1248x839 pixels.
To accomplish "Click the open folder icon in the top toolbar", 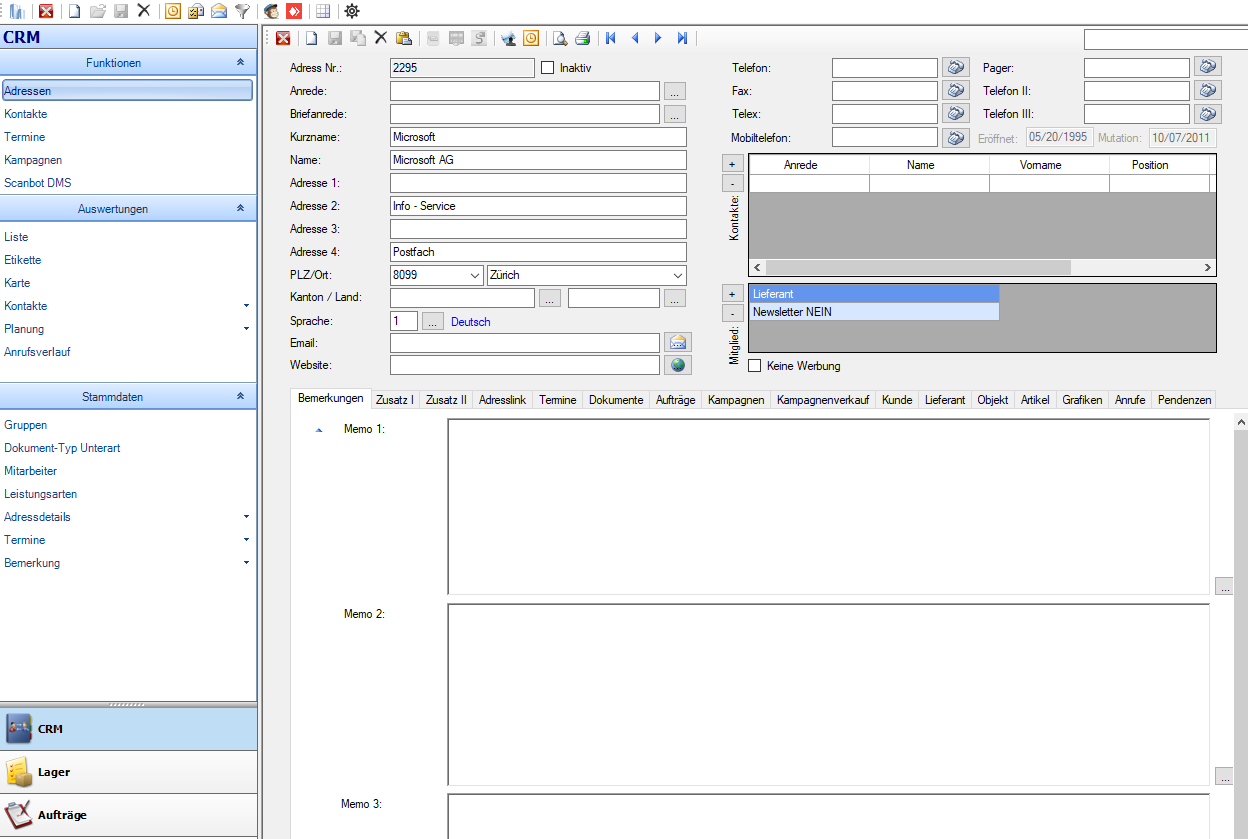I will coord(98,11).
